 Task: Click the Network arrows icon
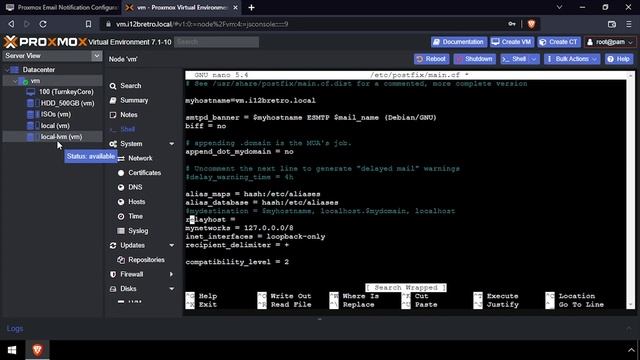(121, 158)
